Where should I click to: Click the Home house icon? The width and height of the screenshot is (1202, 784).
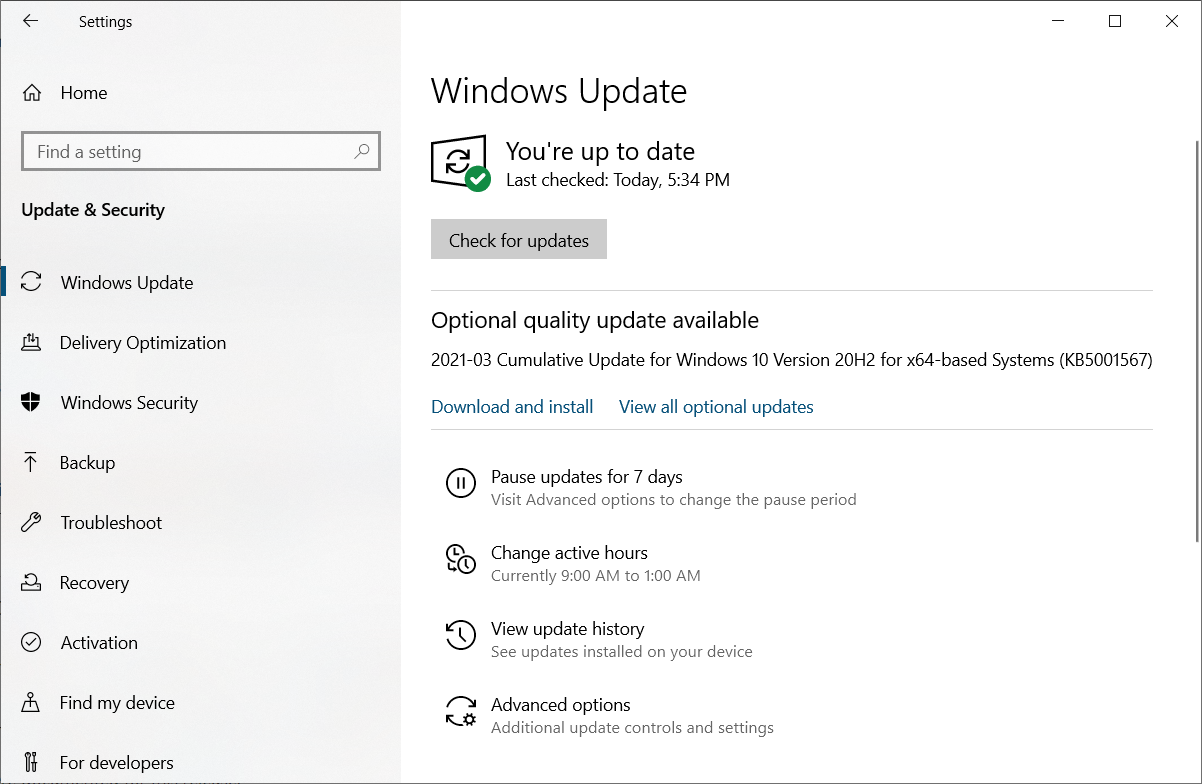point(32,93)
